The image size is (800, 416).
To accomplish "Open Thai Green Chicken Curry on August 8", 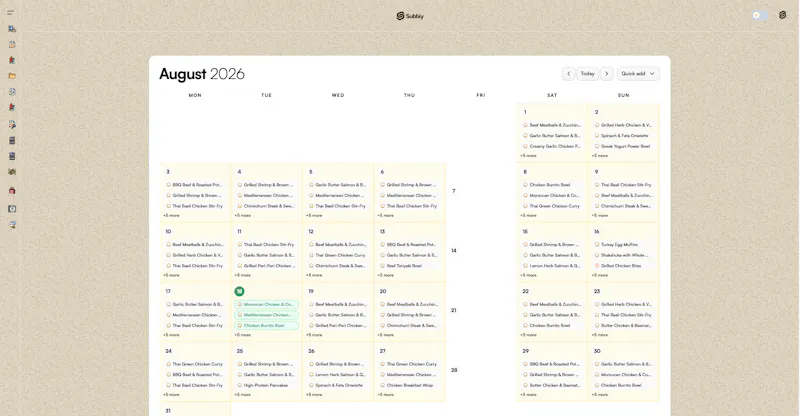I will point(552,206).
